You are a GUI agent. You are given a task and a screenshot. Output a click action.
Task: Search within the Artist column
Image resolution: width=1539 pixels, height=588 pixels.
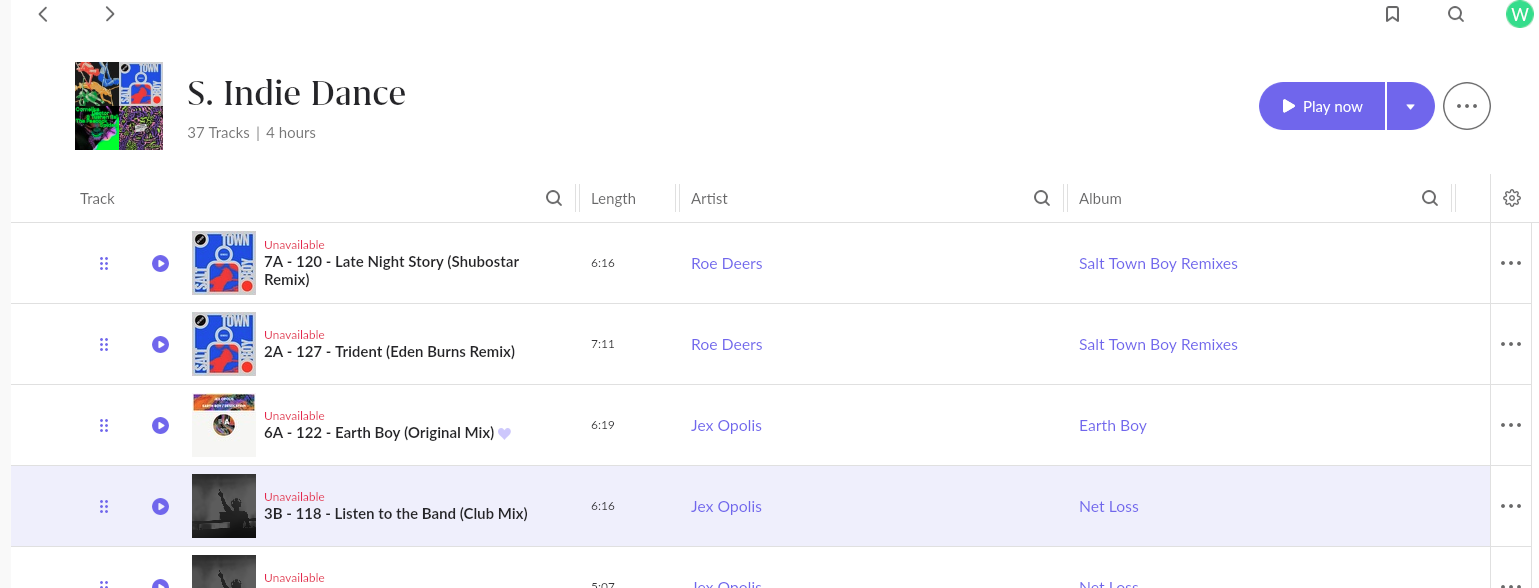tap(1042, 198)
